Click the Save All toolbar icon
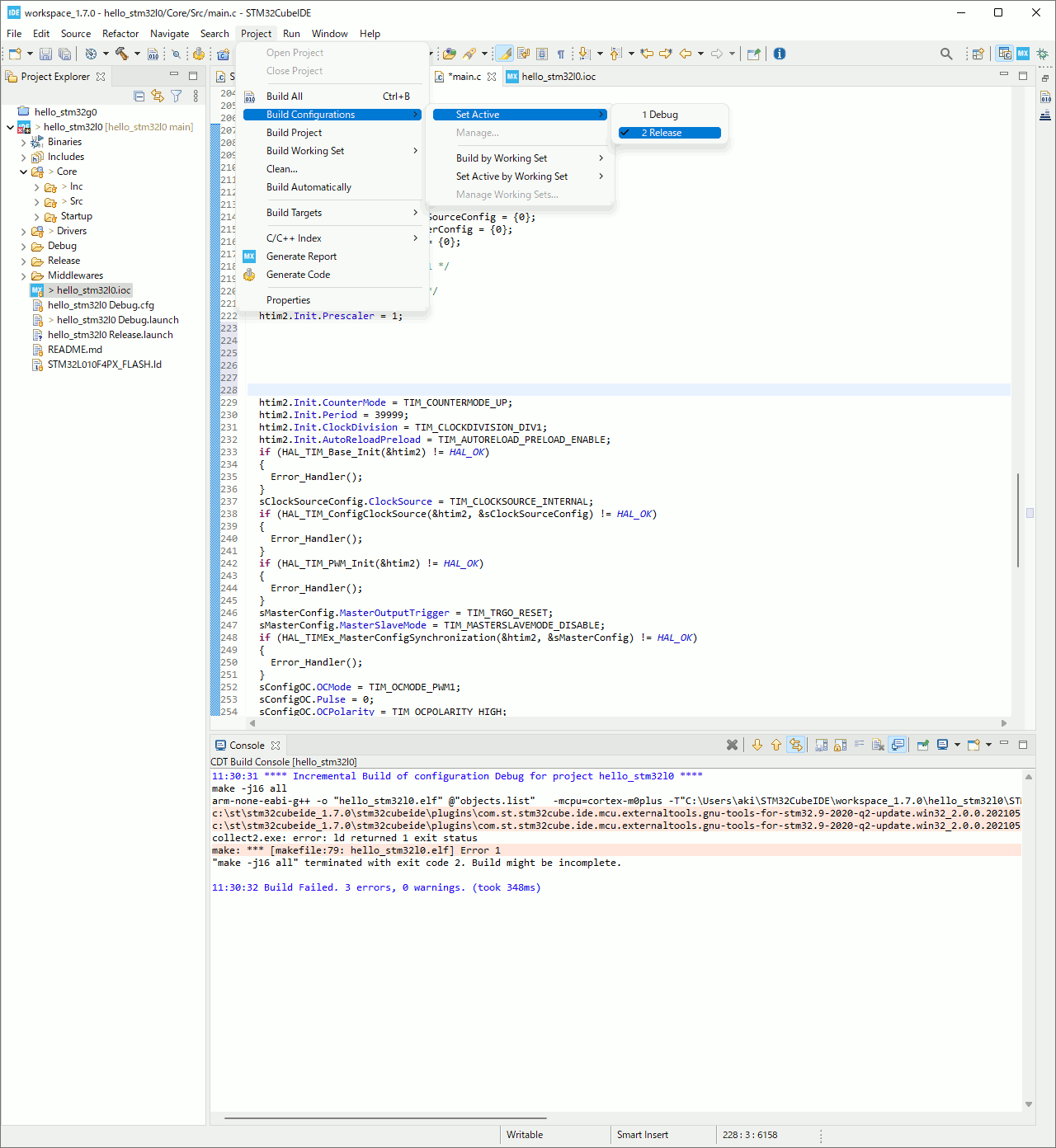This screenshot has height=1148, width=1056. 64,54
